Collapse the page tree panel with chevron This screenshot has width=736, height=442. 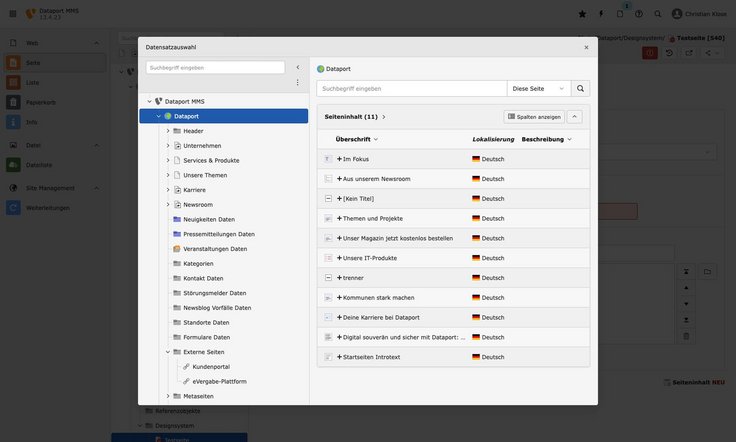click(x=297, y=67)
